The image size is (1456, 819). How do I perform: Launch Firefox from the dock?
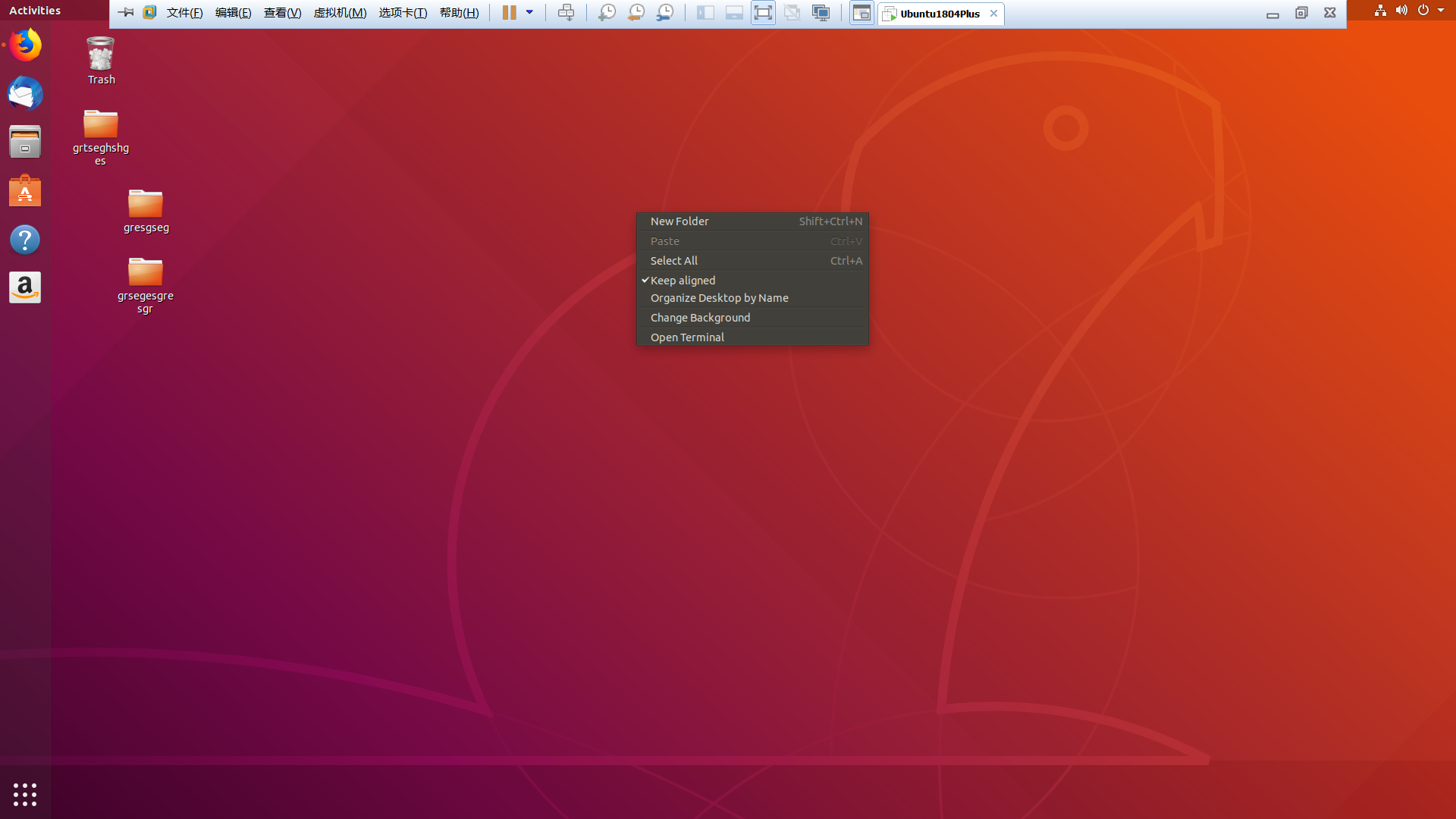pos(25,45)
